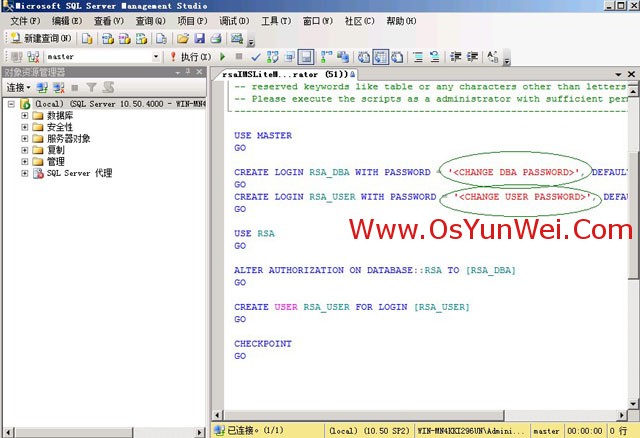This screenshot has width=640, height=438.
Task: Click the Execute (执行) button
Action: [x=191, y=57]
